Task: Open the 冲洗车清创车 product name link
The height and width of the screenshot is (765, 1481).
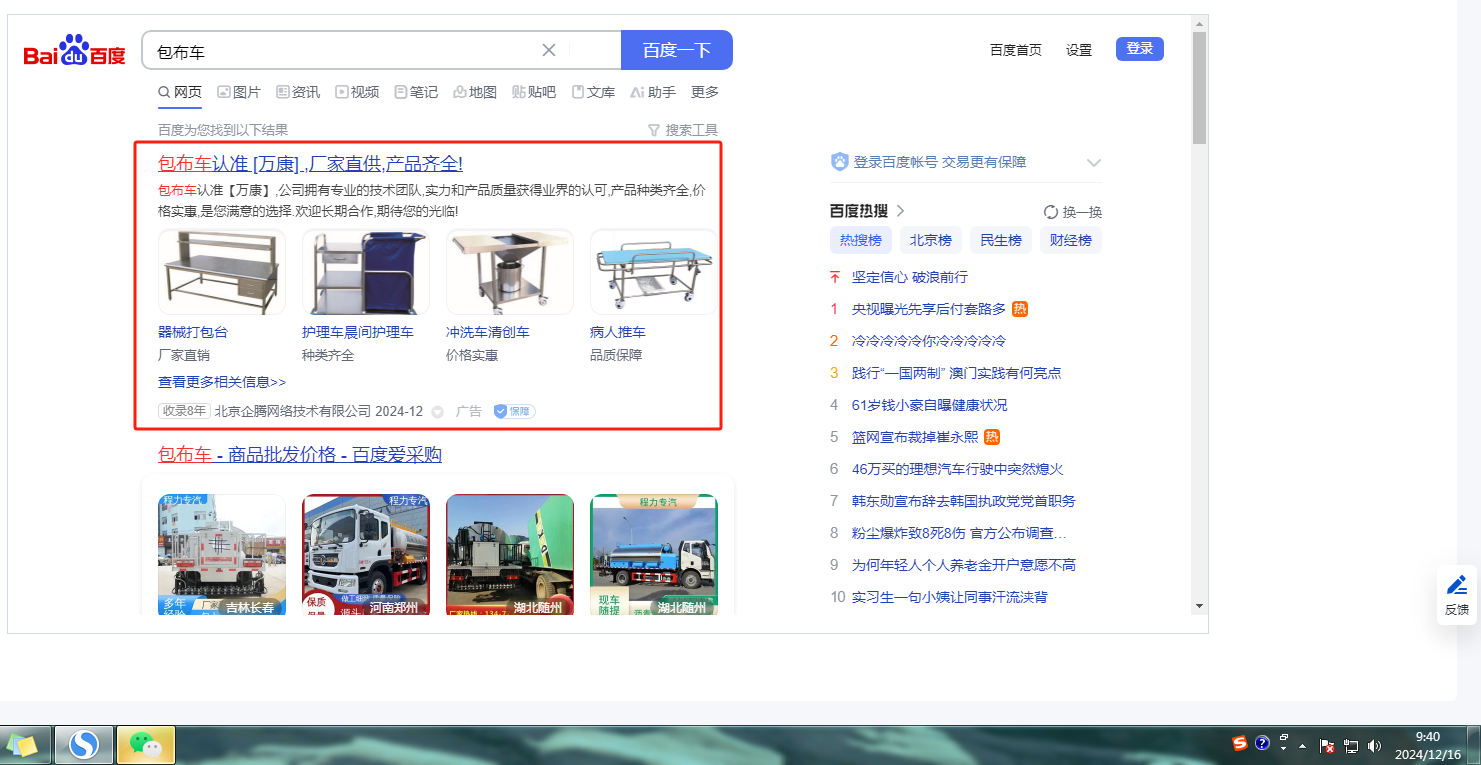Action: click(x=488, y=332)
